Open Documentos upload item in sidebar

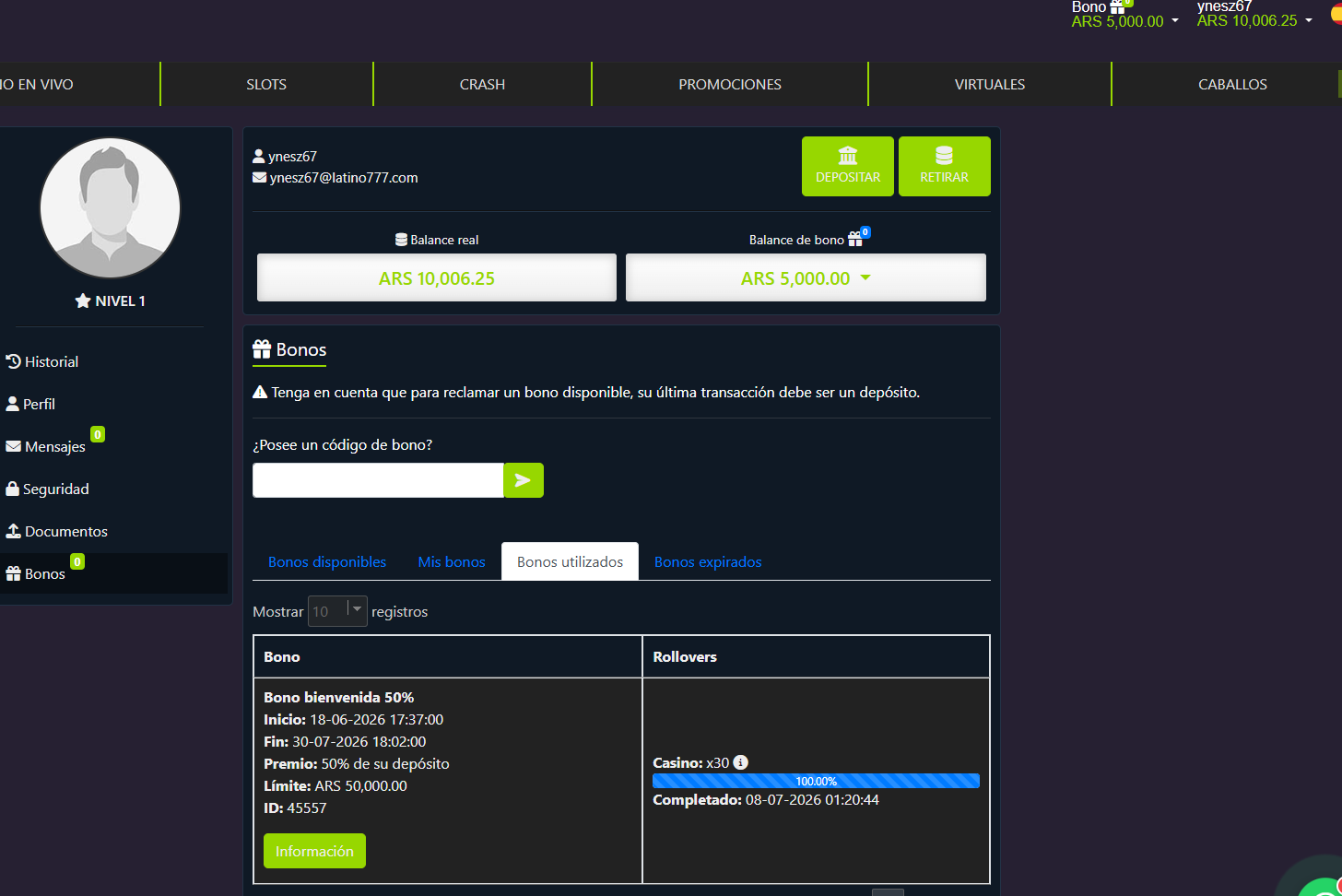pos(57,531)
